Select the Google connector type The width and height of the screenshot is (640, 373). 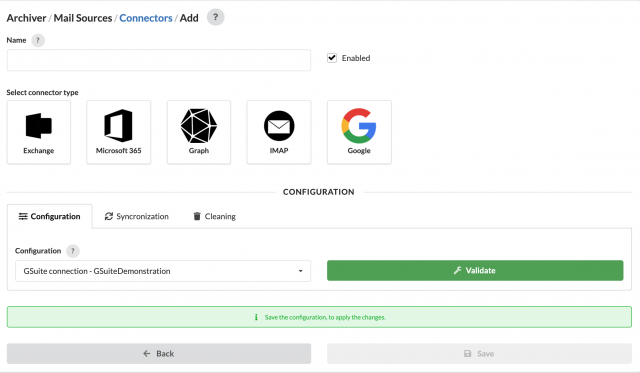[x=359, y=132]
